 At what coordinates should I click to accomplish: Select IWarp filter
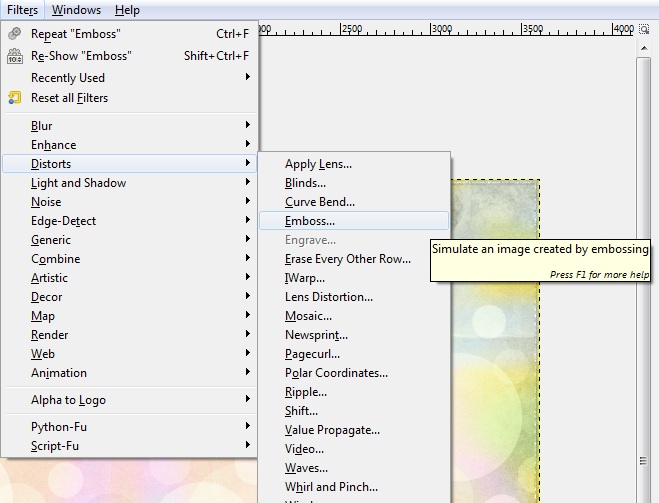pos(354,278)
